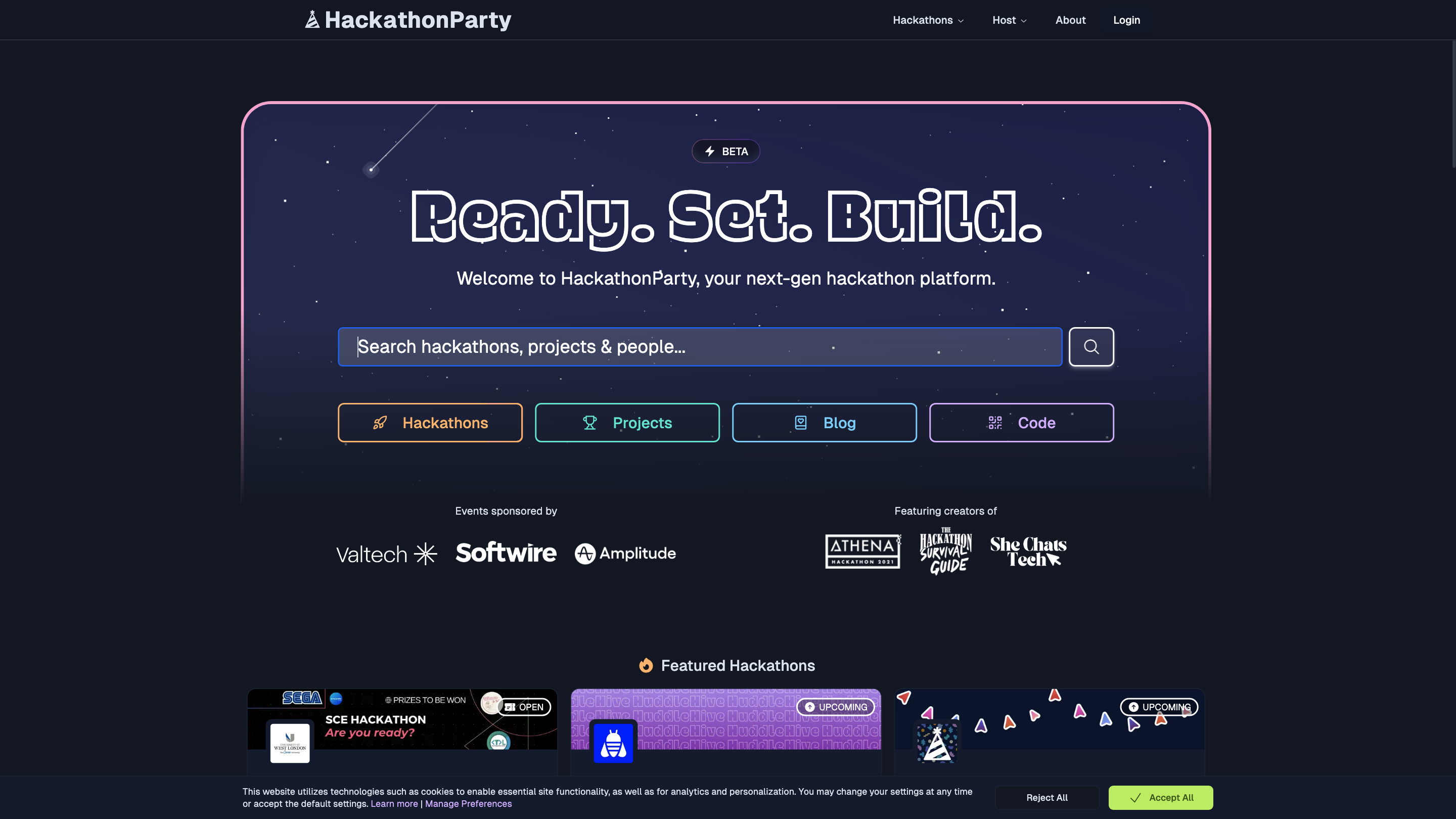Click the flame icon beside Featured Hackathons

pos(645,665)
